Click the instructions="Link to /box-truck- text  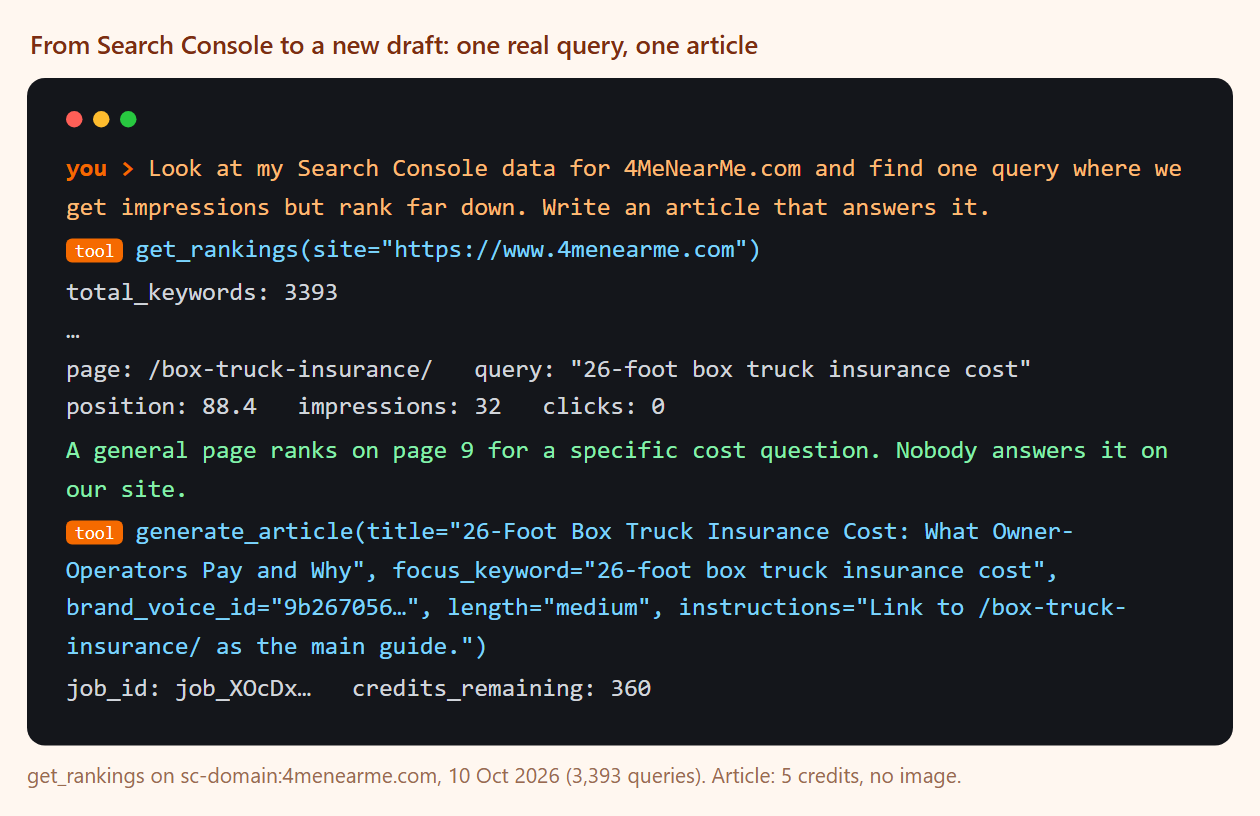[902, 607]
